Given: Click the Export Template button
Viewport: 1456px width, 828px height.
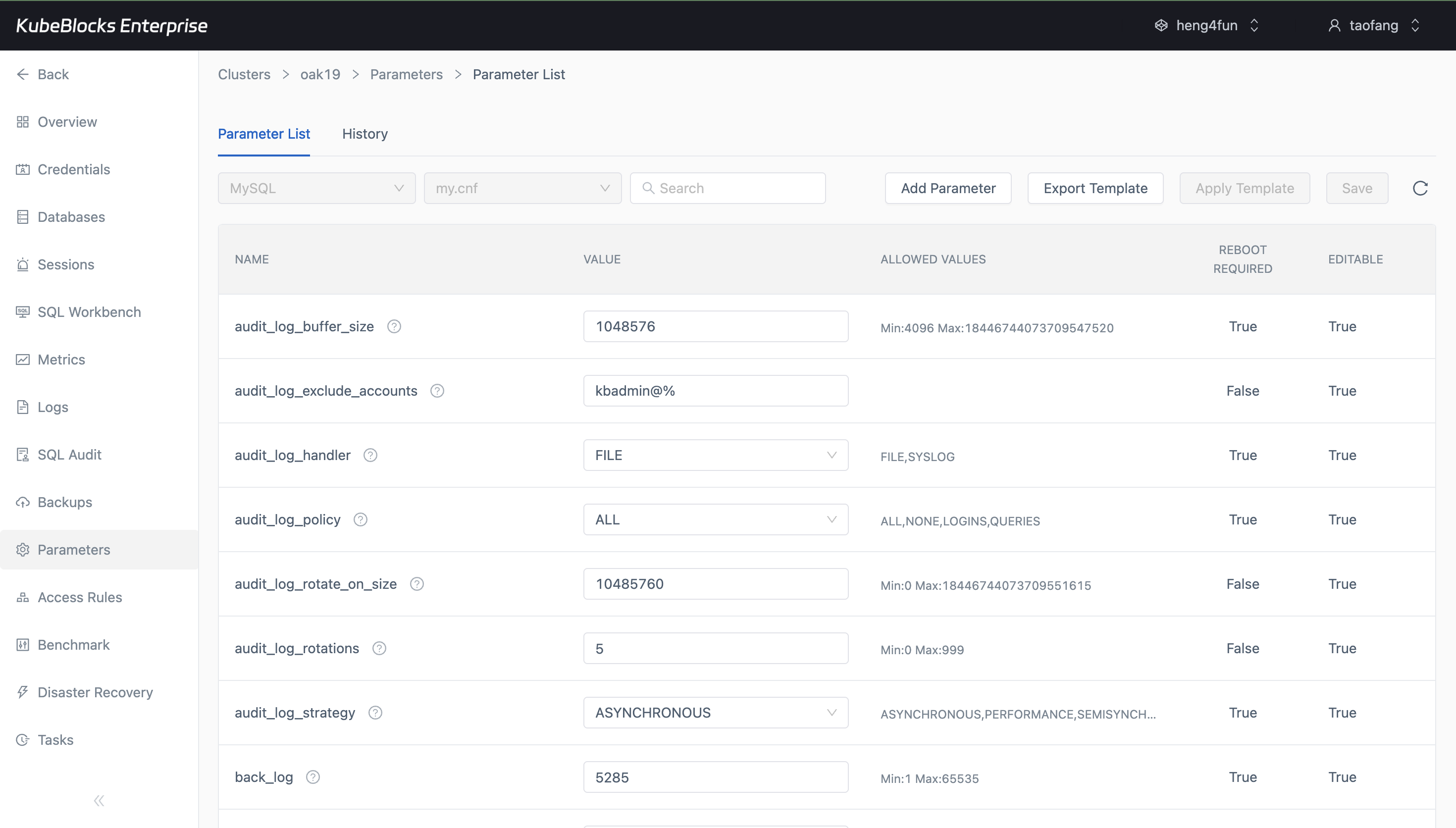Looking at the screenshot, I should [x=1095, y=188].
